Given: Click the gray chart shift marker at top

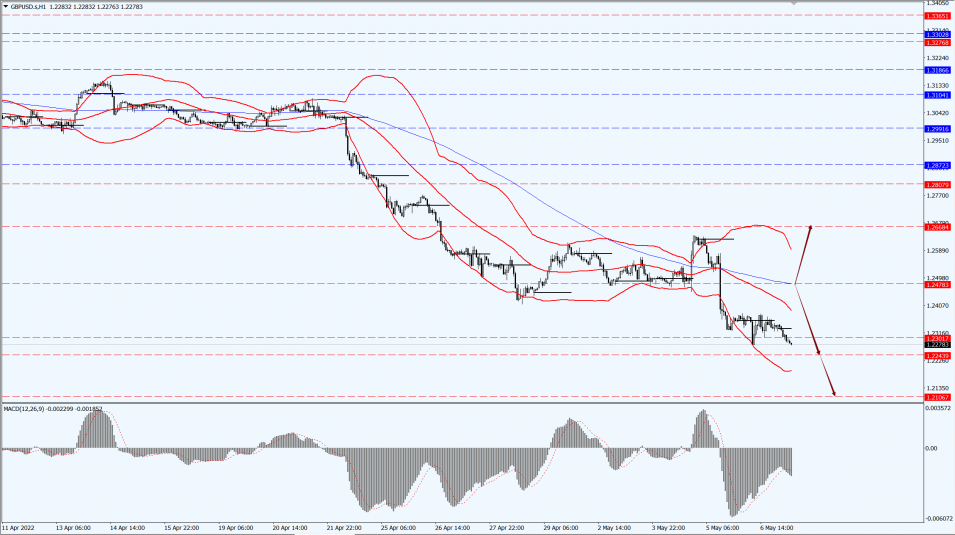Looking at the screenshot, I should click(795, 4).
